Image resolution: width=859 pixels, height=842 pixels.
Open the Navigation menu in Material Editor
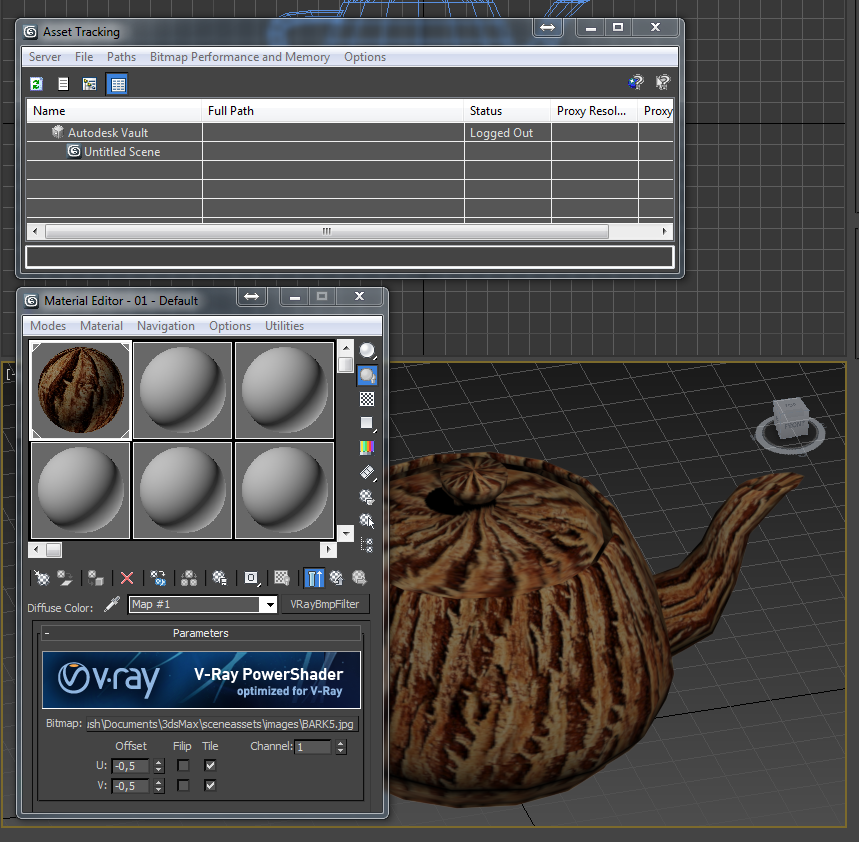pyautogui.click(x=166, y=326)
